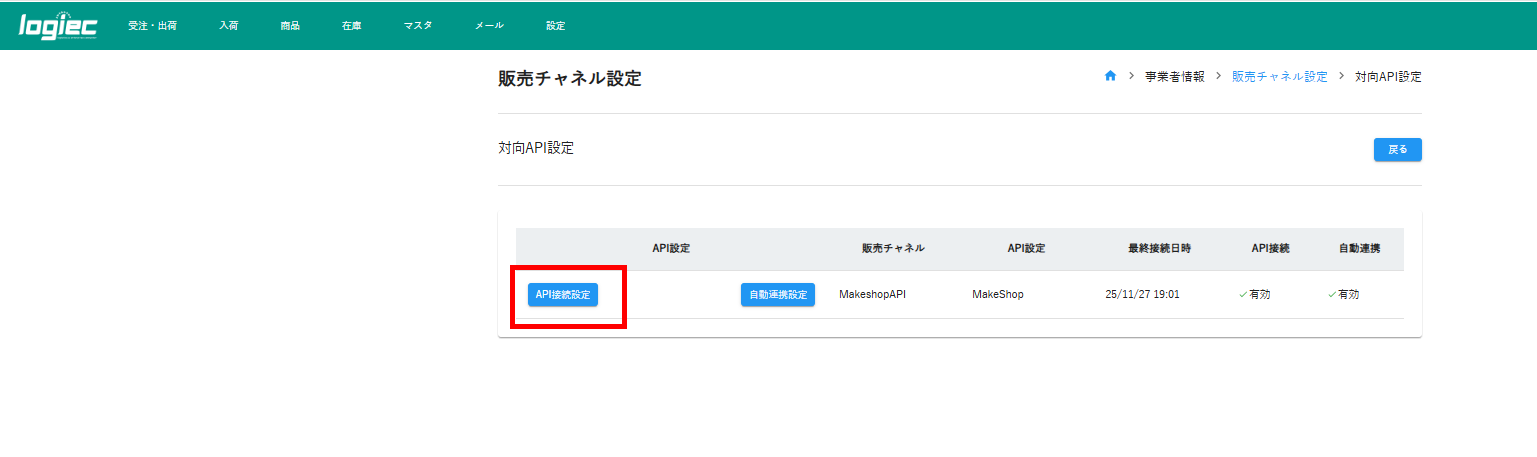1537x457 pixels.
Task: Open API接続設定 for MakeshopAPI
Action: [x=563, y=295]
